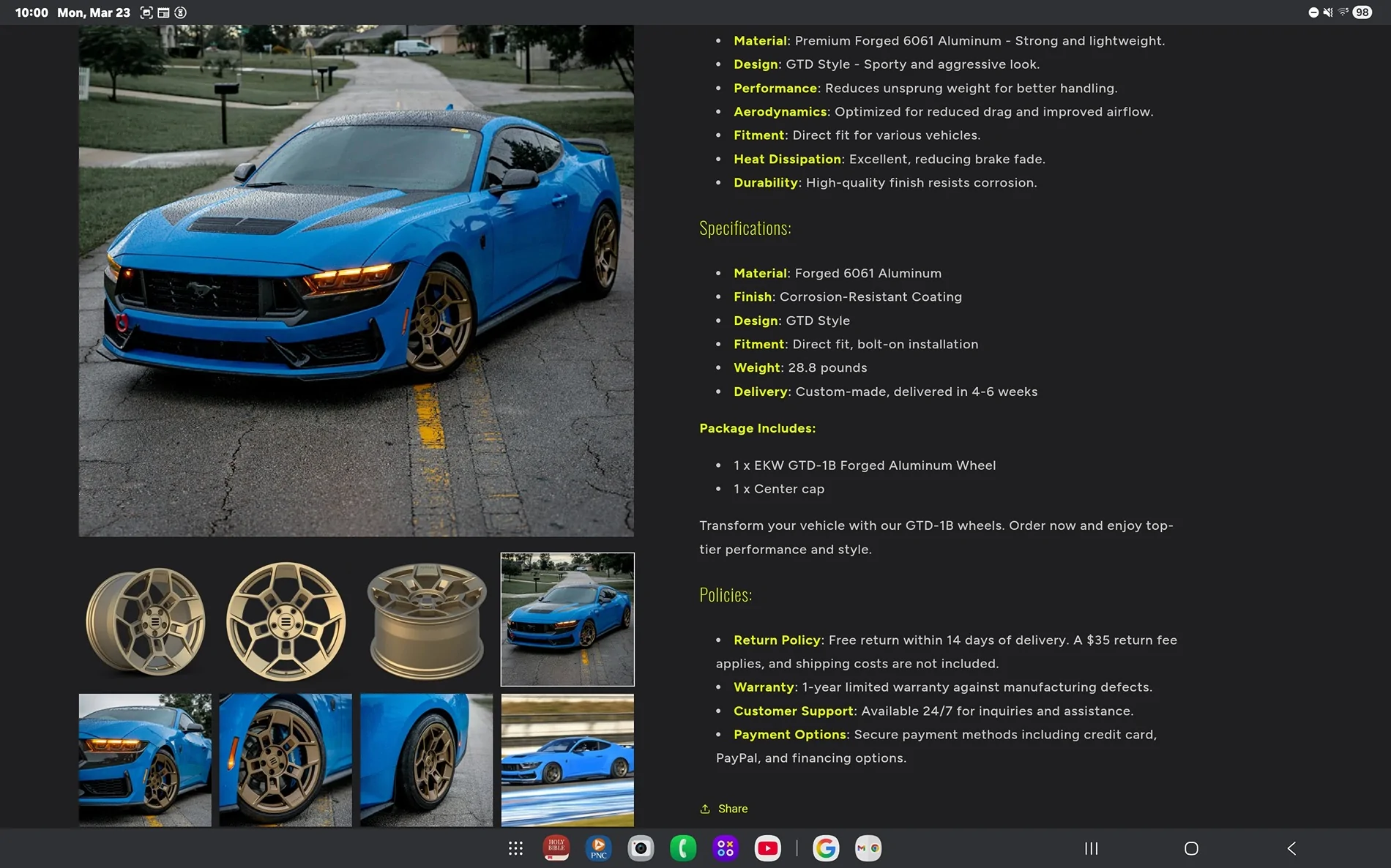Tap the Do Not Disturb status icon
Image resolution: width=1391 pixels, height=868 pixels.
click(1313, 12)
